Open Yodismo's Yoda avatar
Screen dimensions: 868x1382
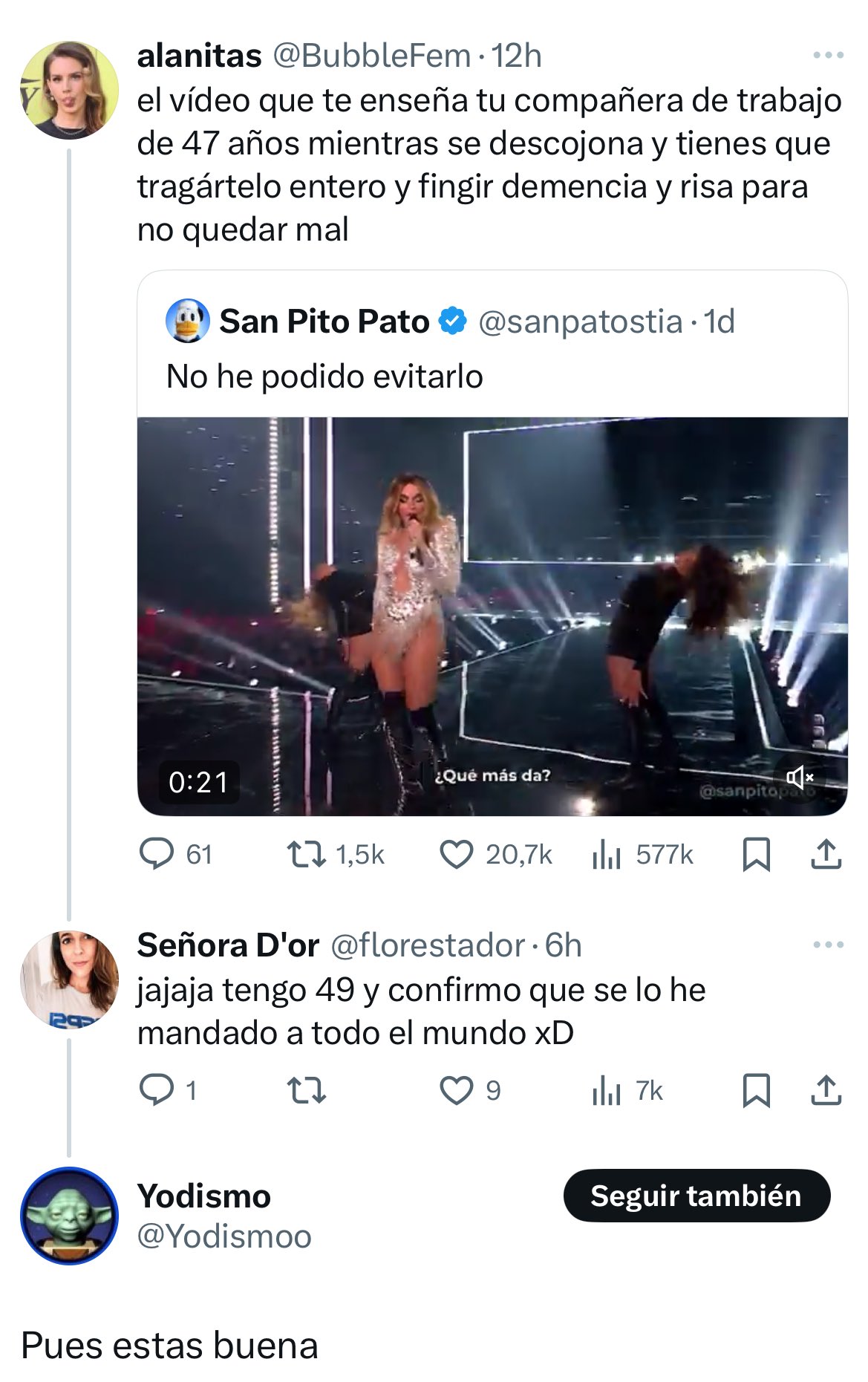click(69, 1216)
